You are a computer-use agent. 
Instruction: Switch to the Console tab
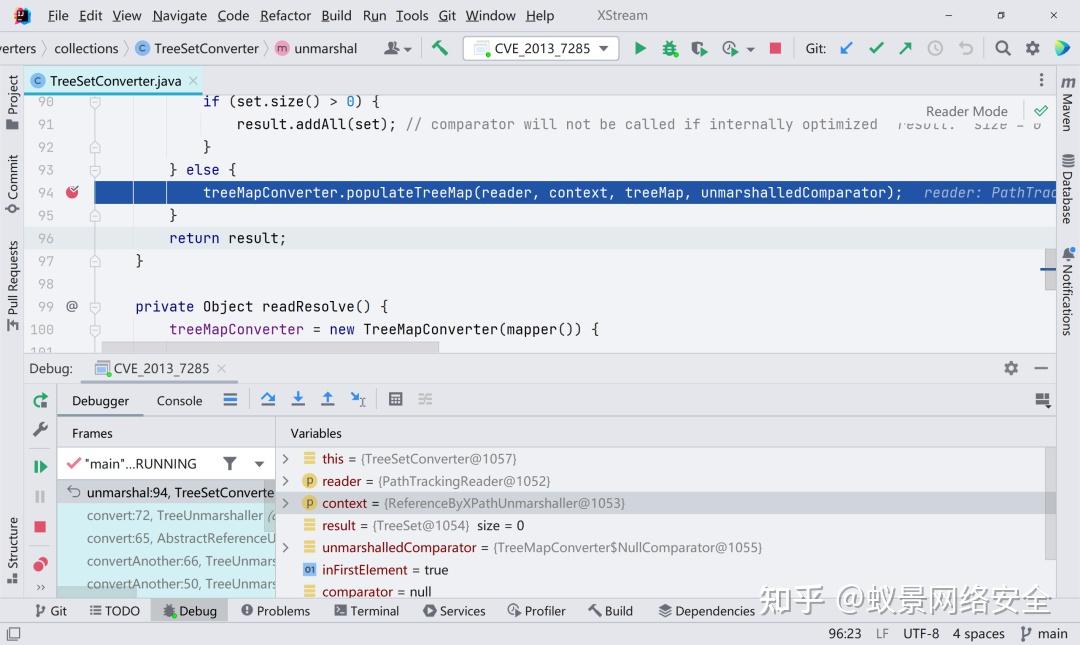179,400
